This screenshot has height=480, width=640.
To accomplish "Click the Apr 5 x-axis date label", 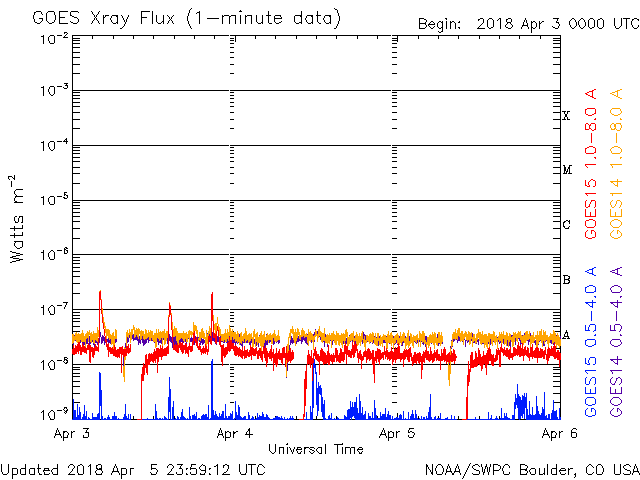I will click(x=397, y=434).
